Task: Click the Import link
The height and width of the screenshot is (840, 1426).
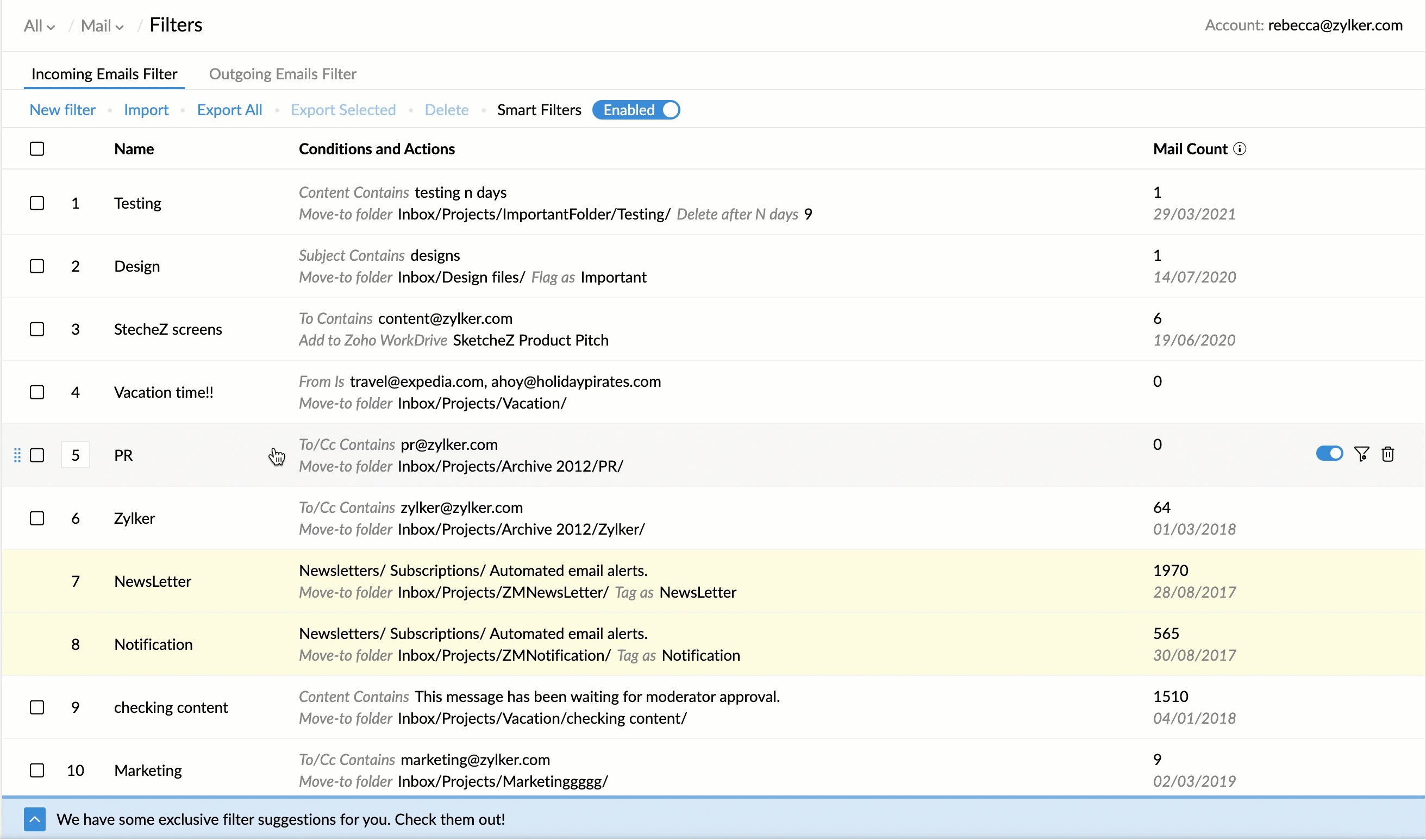Action: [146, 110]
